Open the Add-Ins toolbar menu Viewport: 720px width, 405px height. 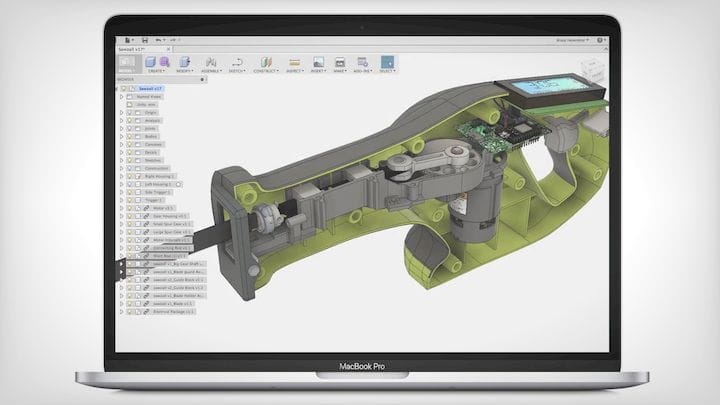(x=363, y=72)
